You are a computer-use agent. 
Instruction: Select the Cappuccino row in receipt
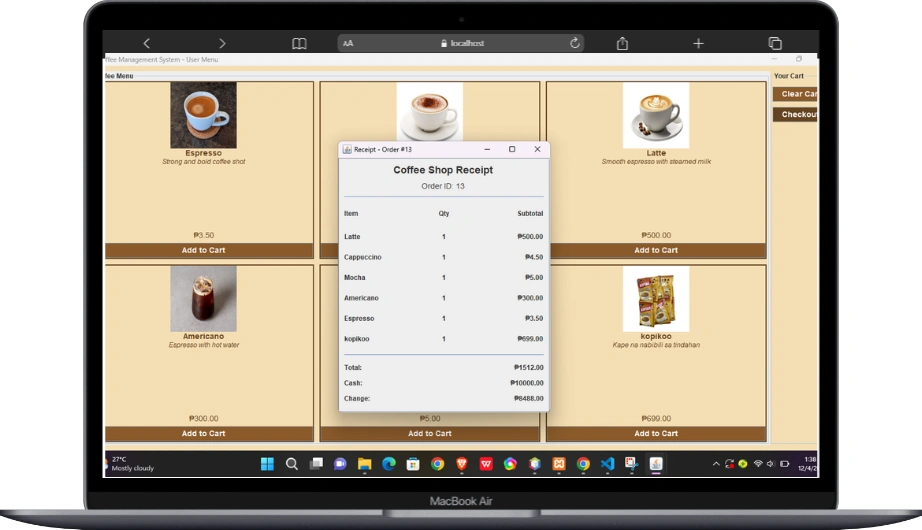click(x=443, y=257)
